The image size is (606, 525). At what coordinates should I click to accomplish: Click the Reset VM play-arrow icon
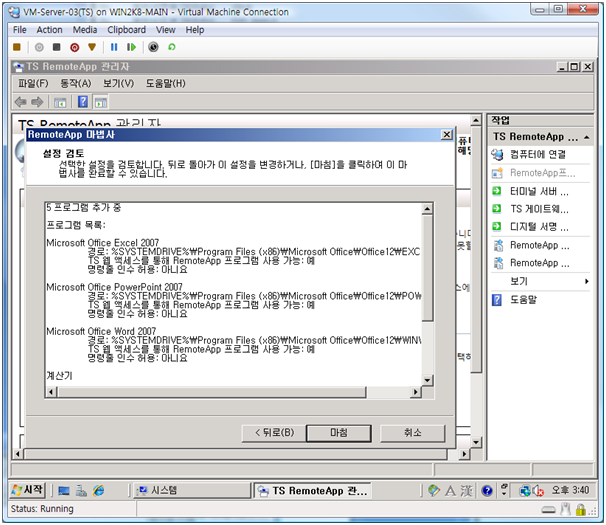pos(131,47)
